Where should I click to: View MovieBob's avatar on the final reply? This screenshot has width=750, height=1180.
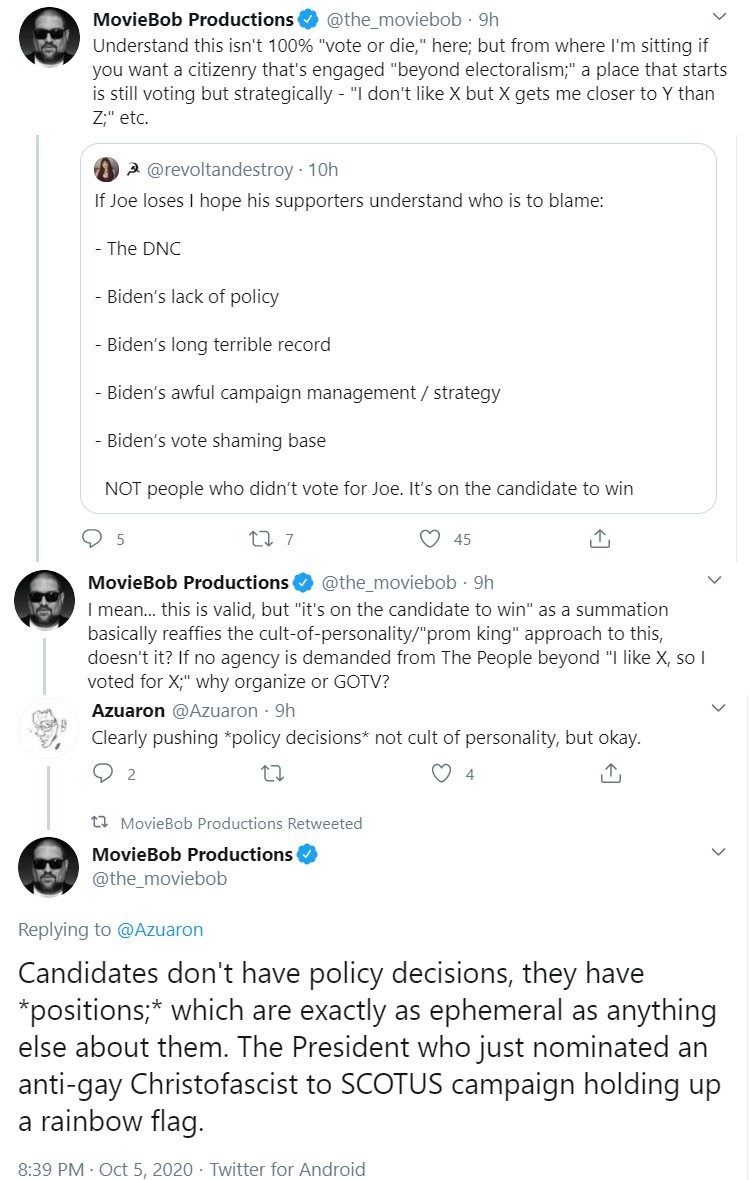48,867
